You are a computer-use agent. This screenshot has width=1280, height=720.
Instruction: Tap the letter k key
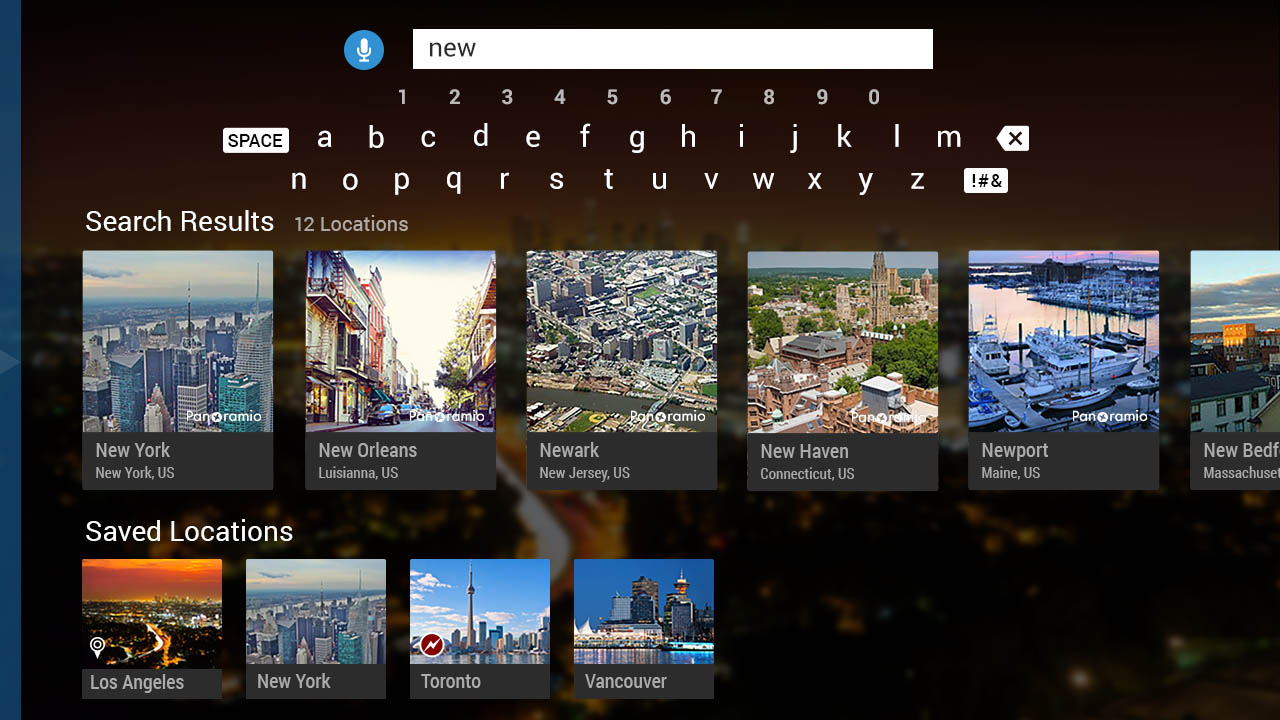pyautogui.click(x=844, y=136)
